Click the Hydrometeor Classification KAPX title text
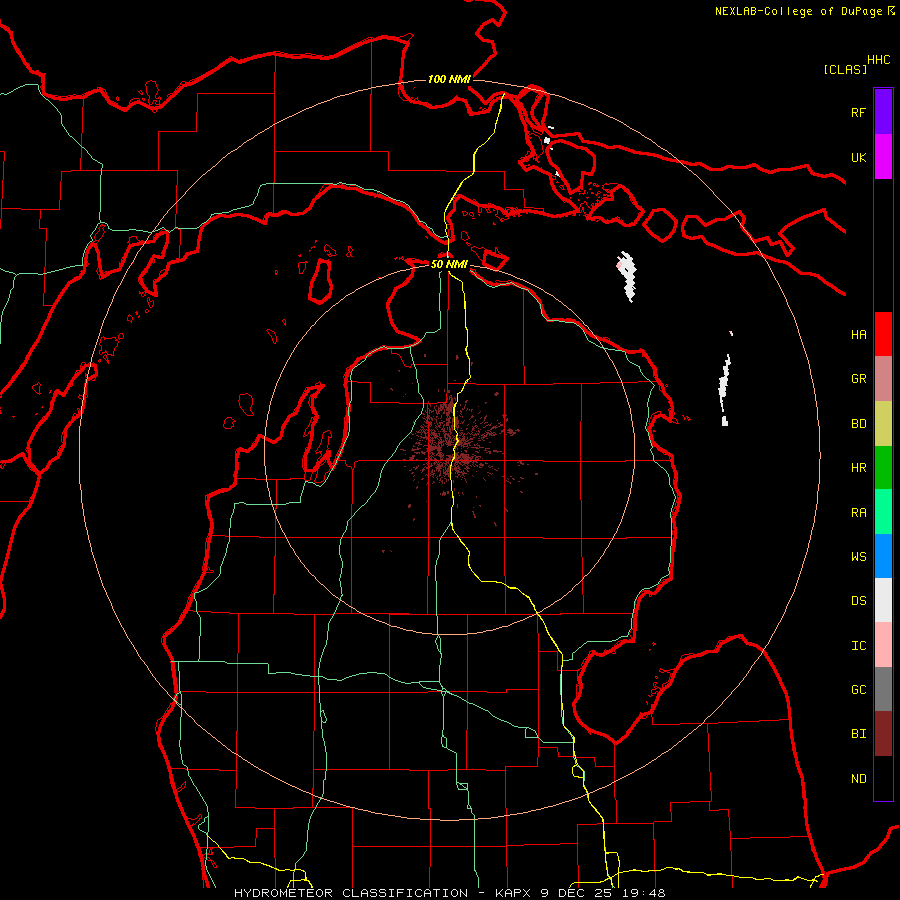The image size is (900, 900). 449,893
